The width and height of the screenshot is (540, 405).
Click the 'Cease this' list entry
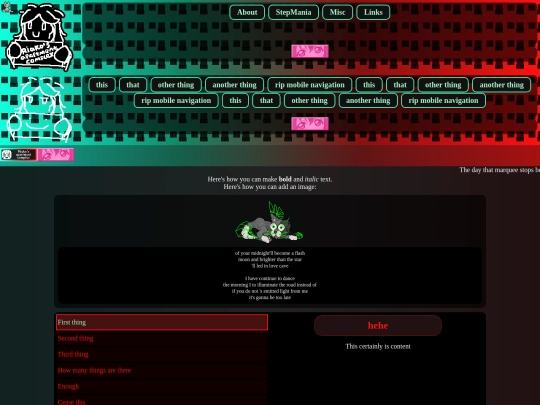tap(162, 401)
